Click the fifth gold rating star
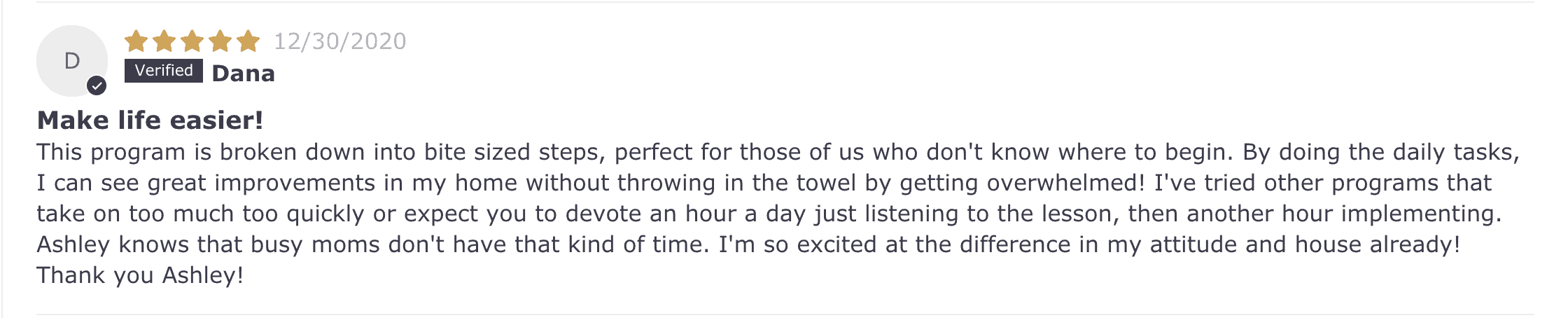Viewport: 1568px width, 318px height. 248,42
